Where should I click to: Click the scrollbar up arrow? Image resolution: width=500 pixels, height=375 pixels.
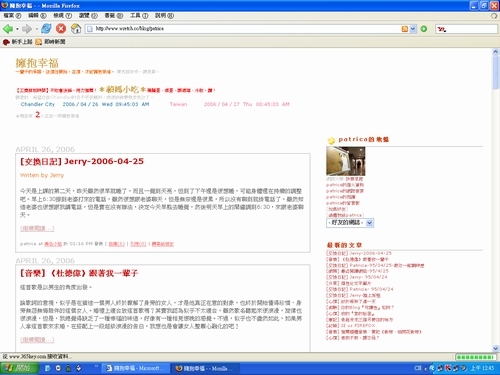pos(495,52)
